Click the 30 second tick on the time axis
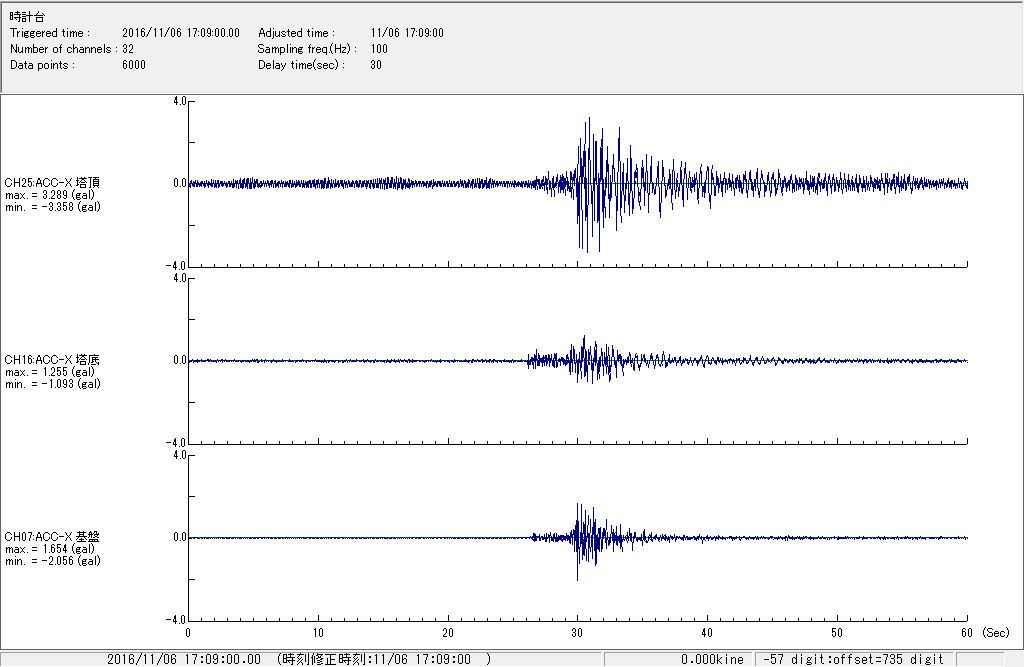Viewport: 1024px width, 667px height. [x=577, y=632]
